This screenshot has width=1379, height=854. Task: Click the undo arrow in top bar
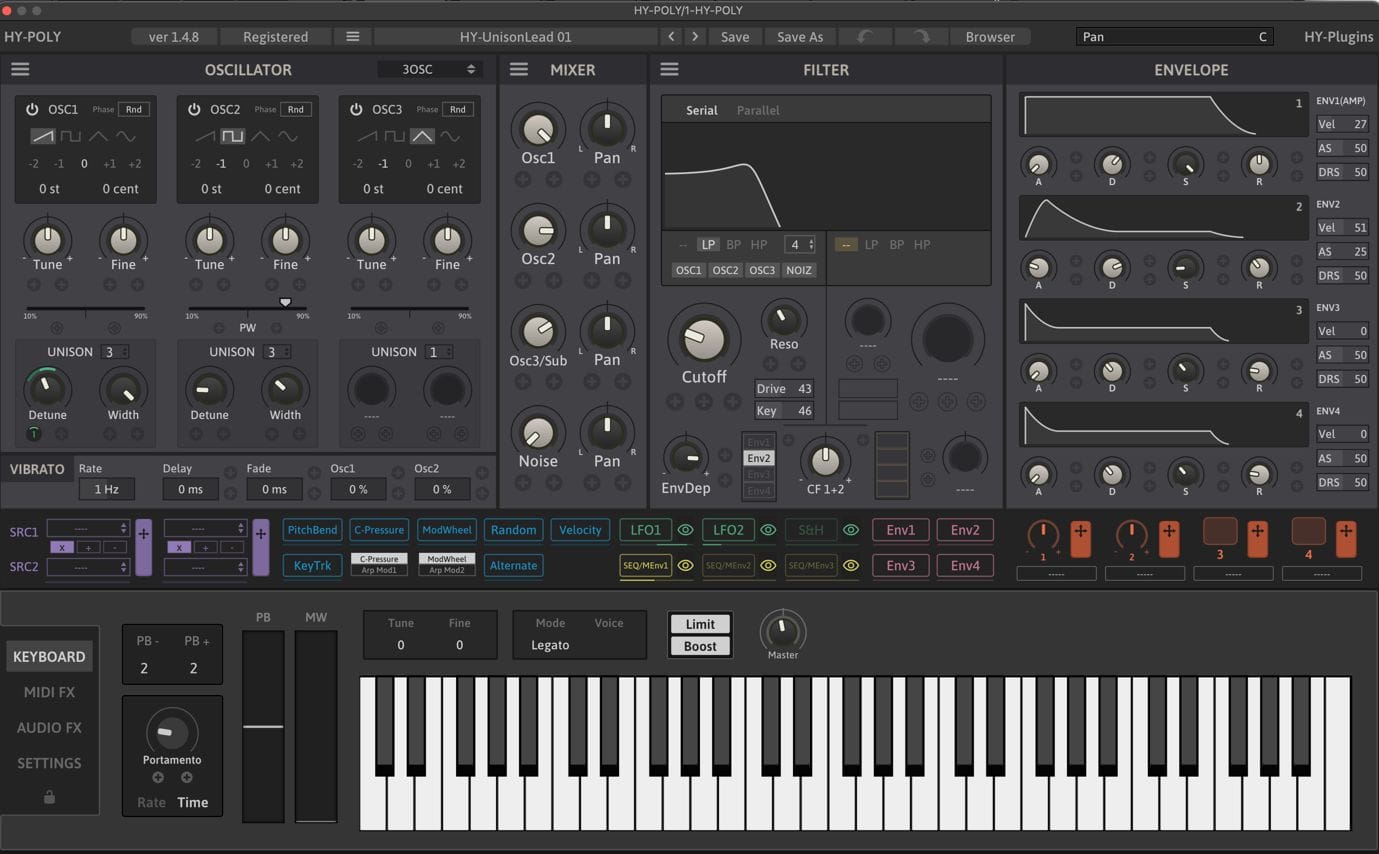point(866,37)
